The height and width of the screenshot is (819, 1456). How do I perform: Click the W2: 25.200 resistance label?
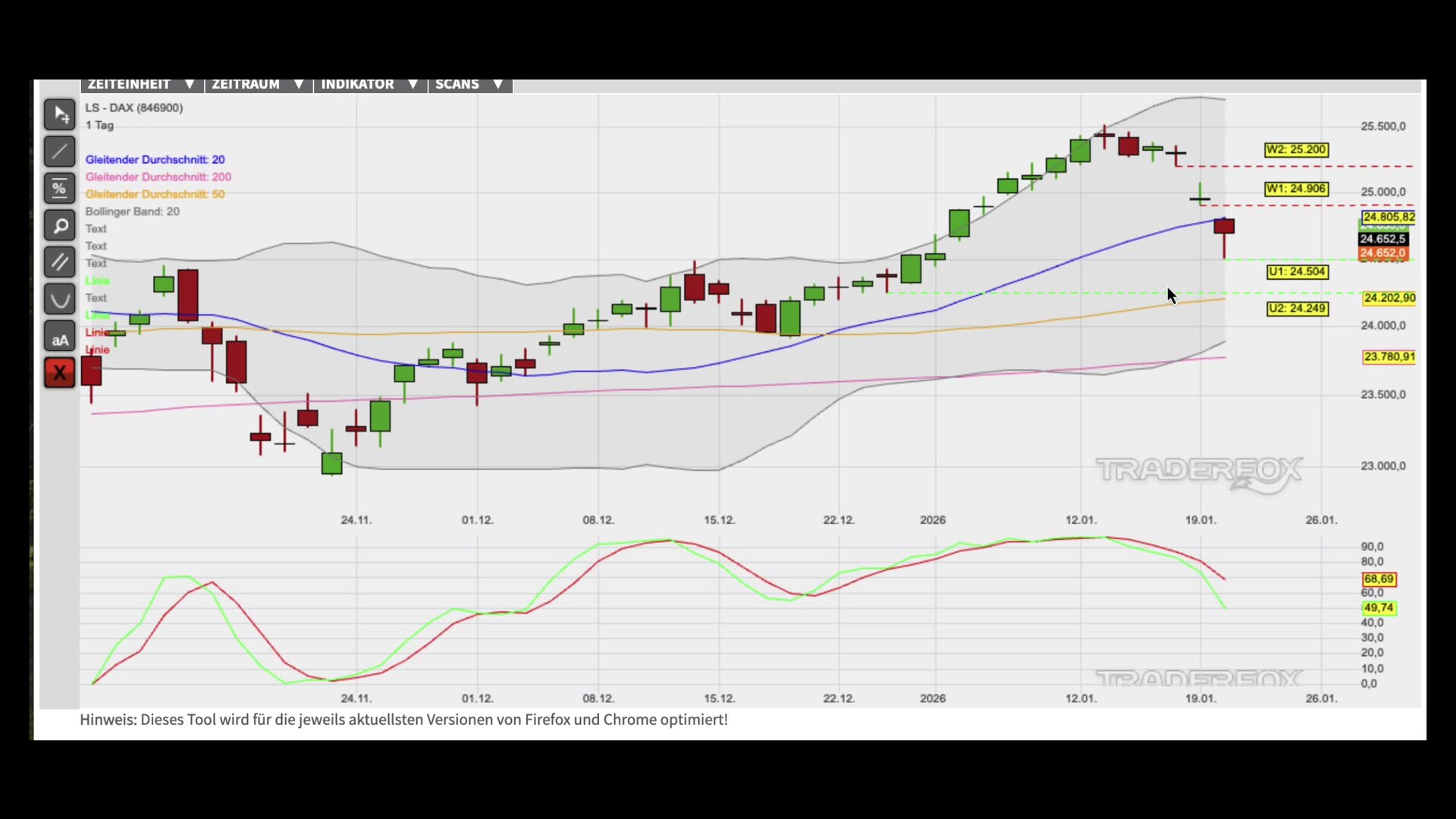tap(1296, 149)
